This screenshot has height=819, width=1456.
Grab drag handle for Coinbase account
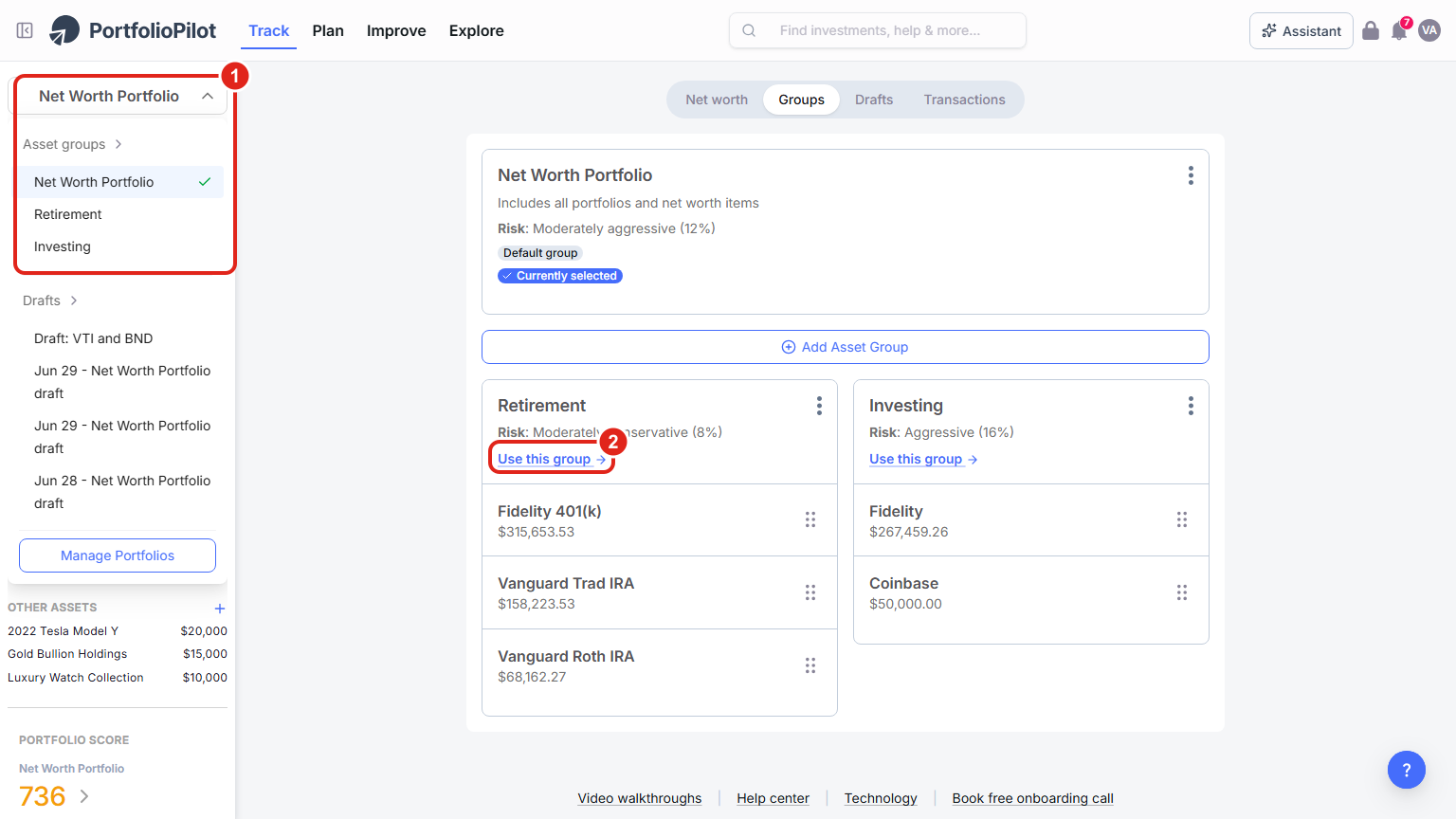pos(1182,592)
